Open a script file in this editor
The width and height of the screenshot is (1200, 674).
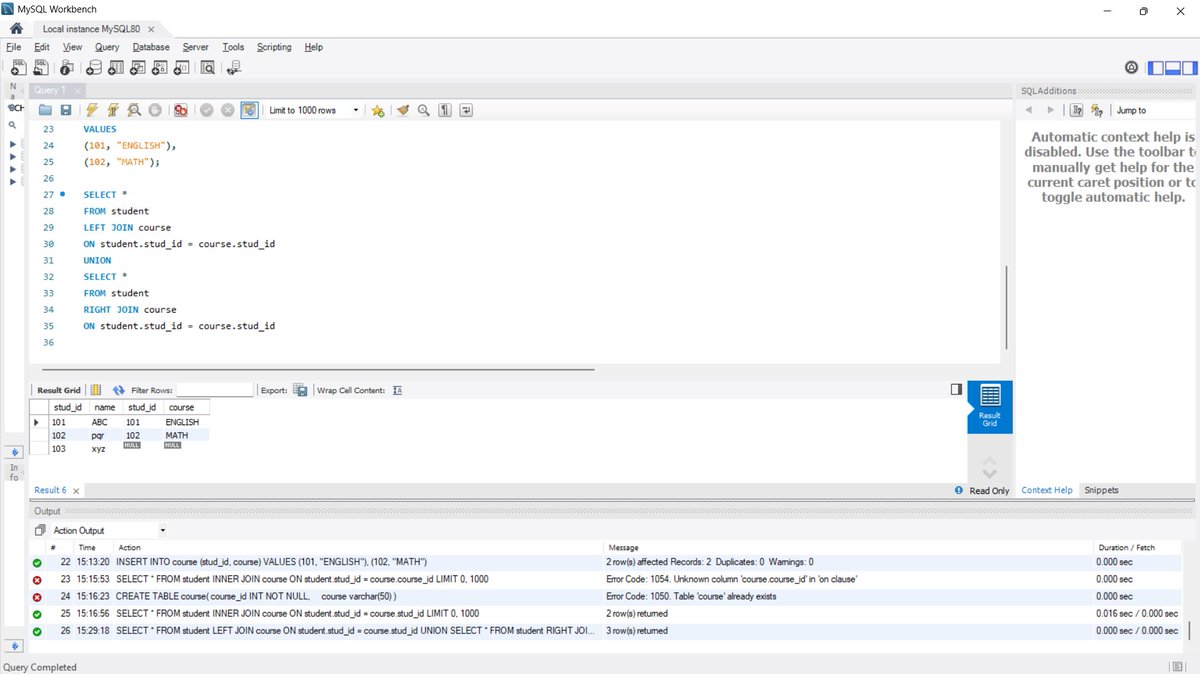click(45, 110)
